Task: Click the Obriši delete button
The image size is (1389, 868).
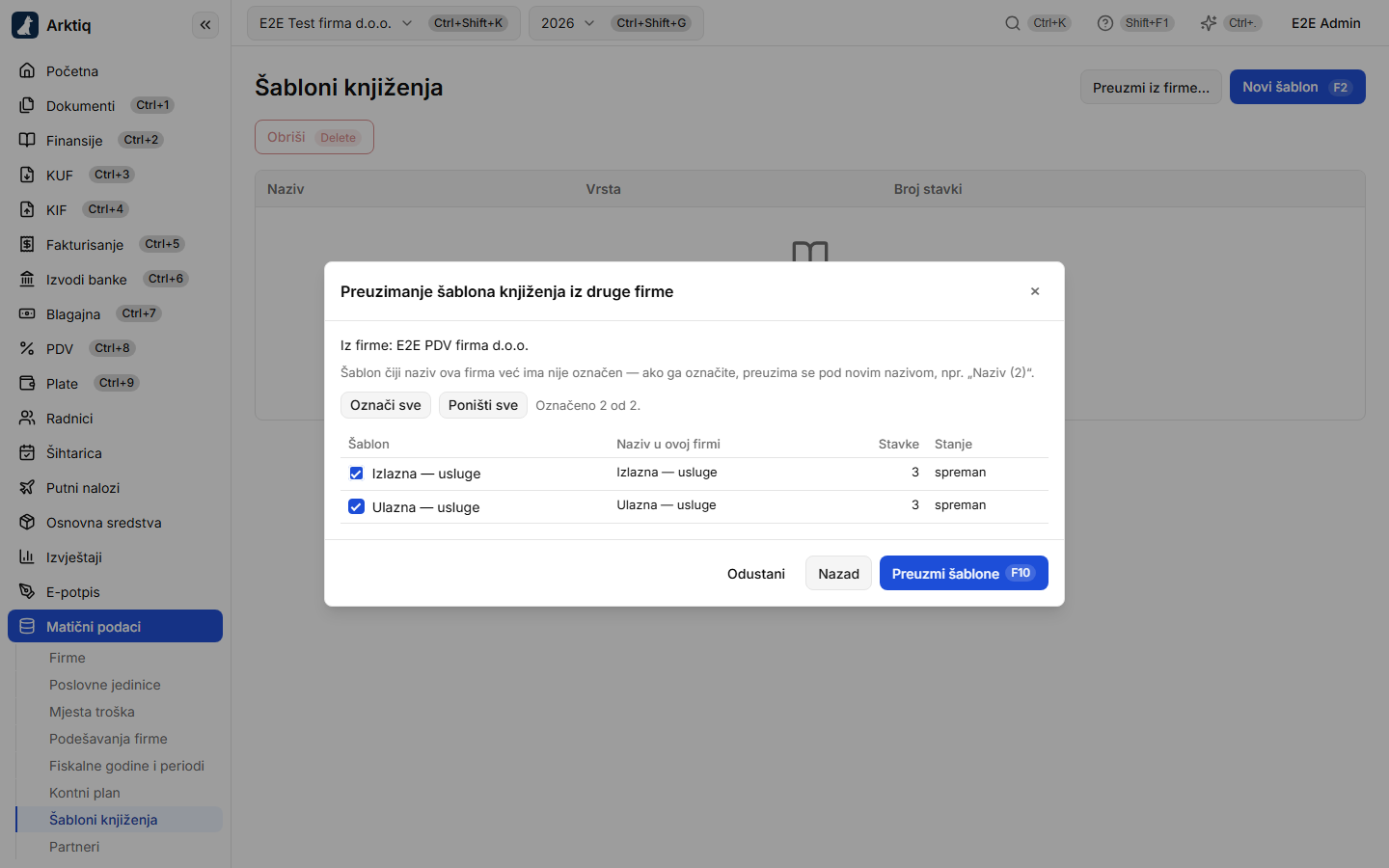Action: 314,137
